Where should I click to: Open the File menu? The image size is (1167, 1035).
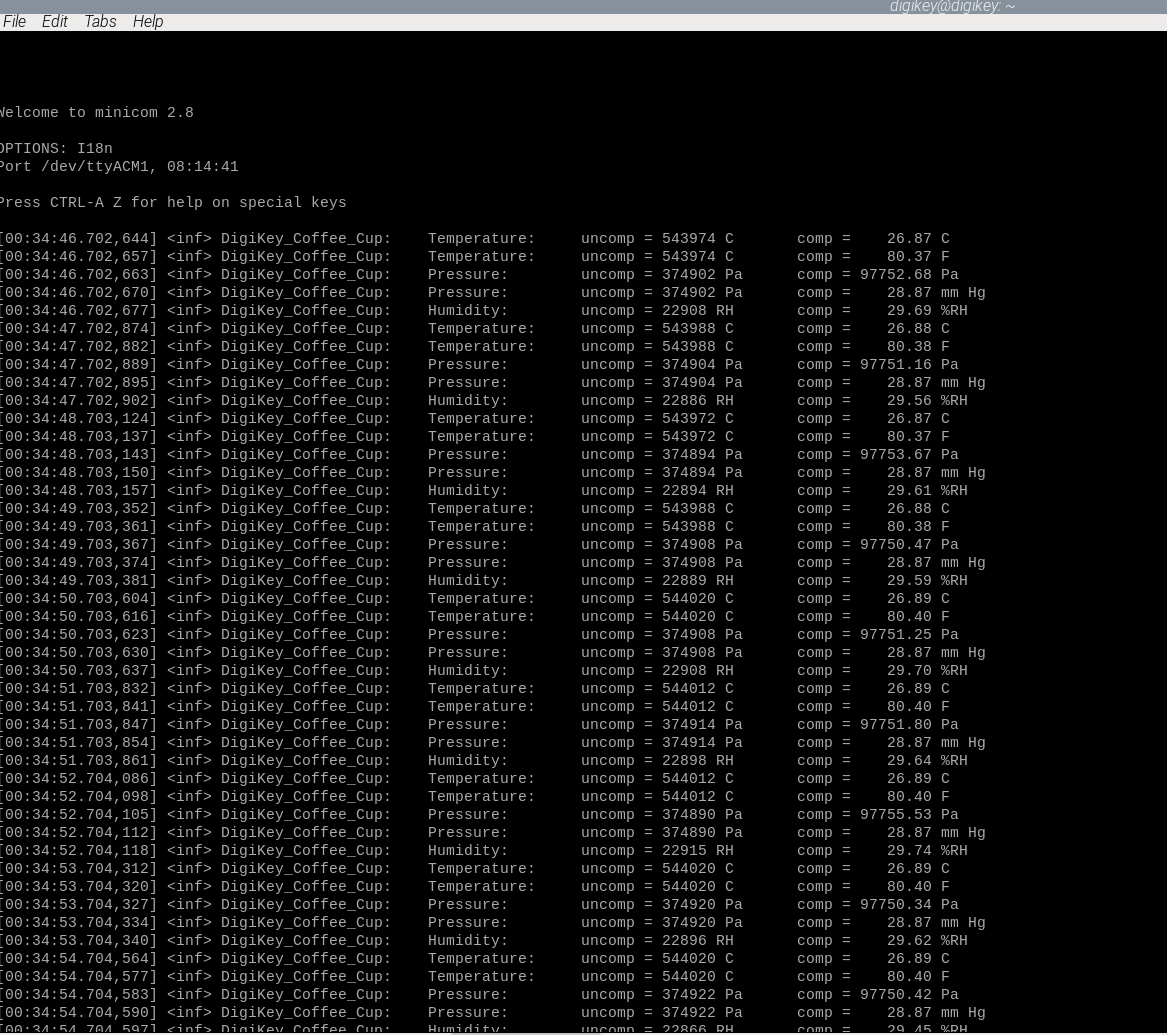click(x=14, y=22)
